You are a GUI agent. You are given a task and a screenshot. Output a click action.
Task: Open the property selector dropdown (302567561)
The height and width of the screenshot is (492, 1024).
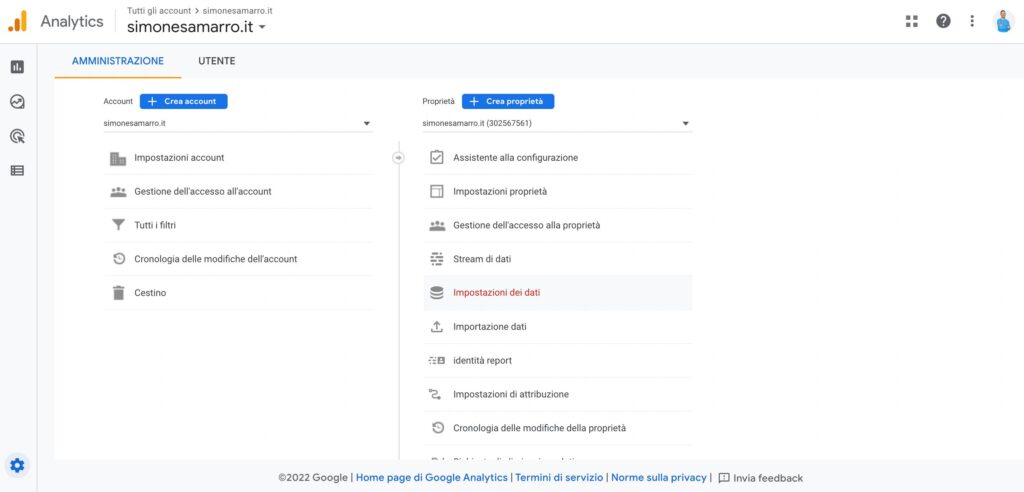(557, 123)
